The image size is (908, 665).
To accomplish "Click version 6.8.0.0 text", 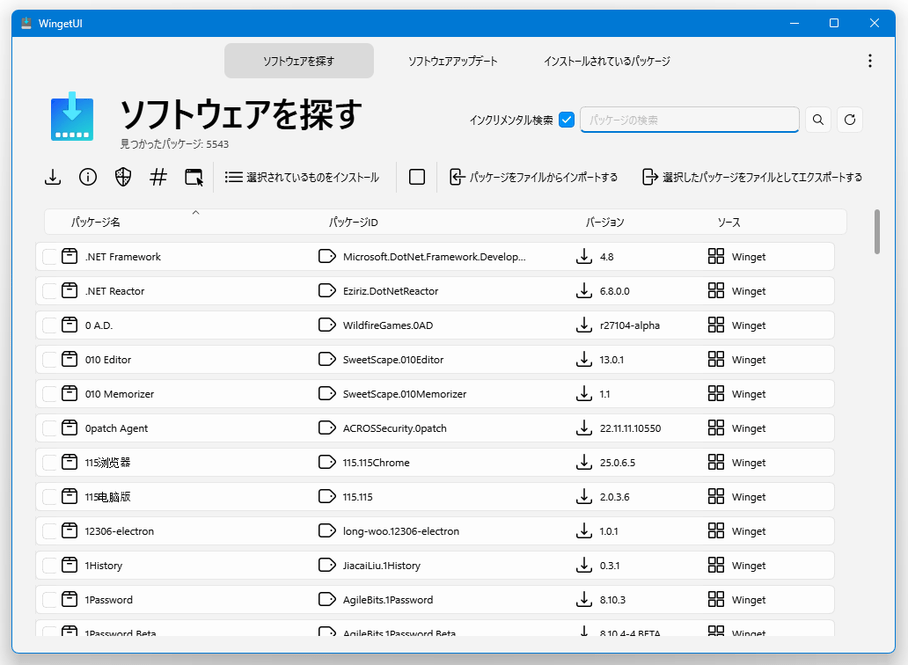I will coord(614,291).
